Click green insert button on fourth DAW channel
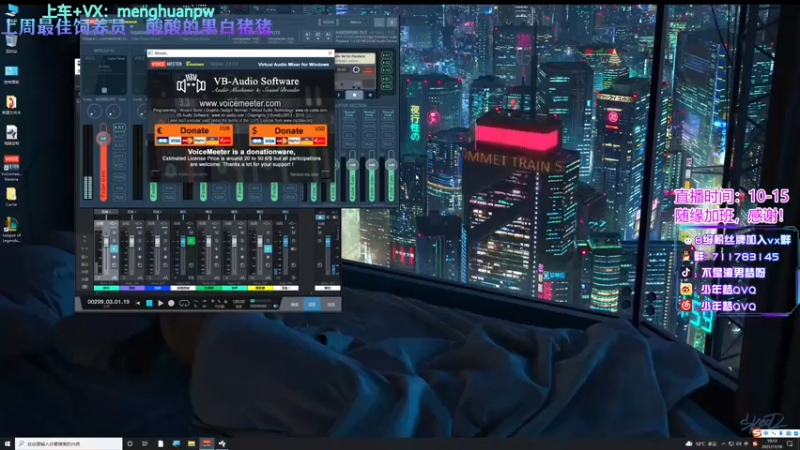This screenshot has height=450, width=800. tap(191, 241)
